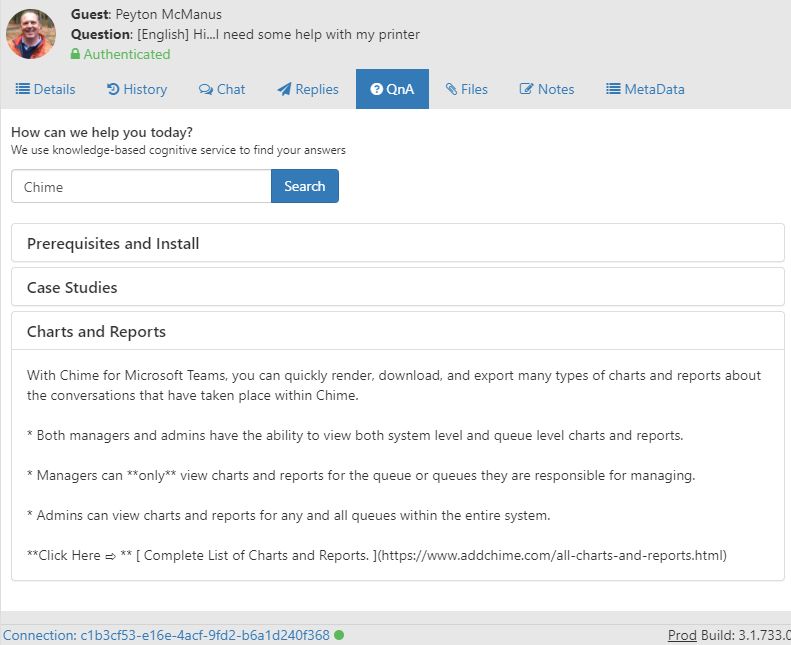Click the green connection status dot

(x=339, y=635)
